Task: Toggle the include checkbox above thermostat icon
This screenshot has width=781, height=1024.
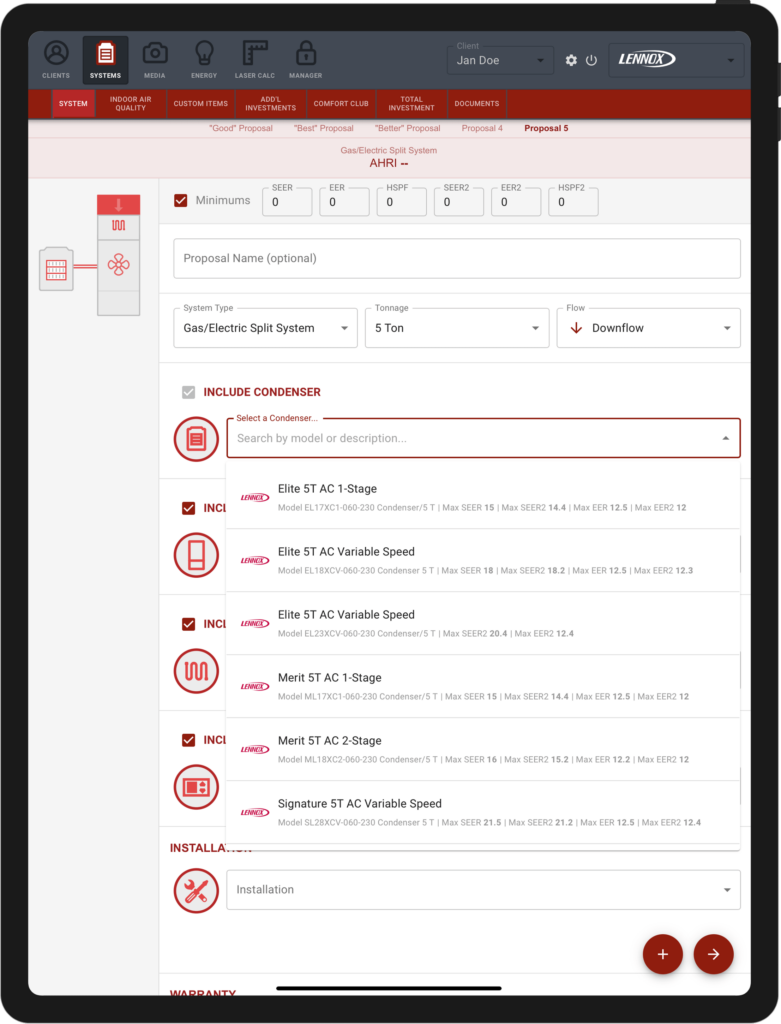Action: 189,740
